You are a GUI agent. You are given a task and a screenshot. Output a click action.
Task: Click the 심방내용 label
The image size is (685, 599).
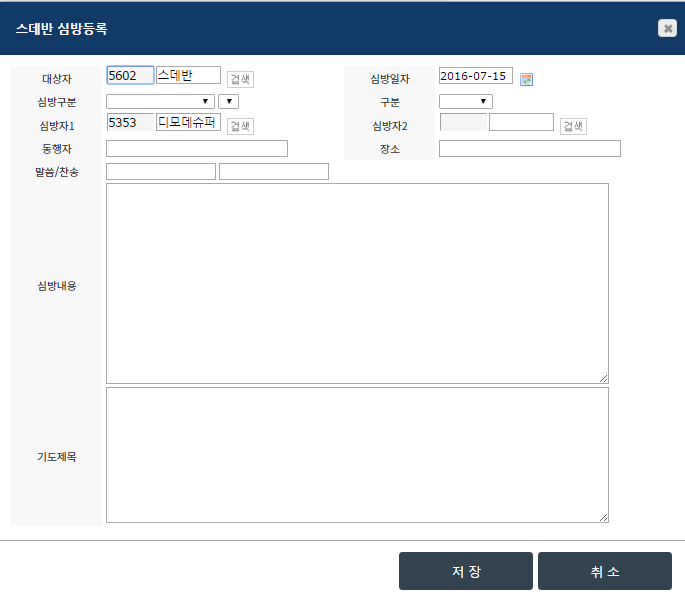click(57, 286)
